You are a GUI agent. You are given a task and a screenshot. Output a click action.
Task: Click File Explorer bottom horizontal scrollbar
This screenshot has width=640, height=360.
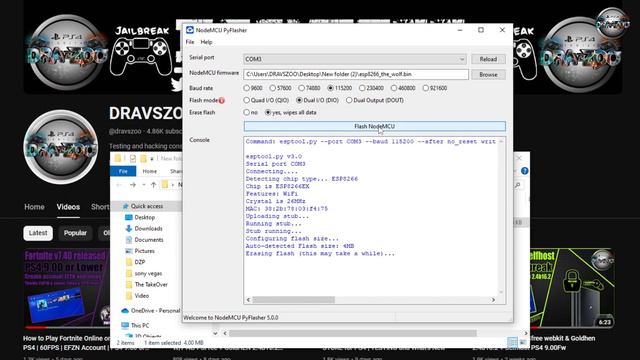click(352, 333)
